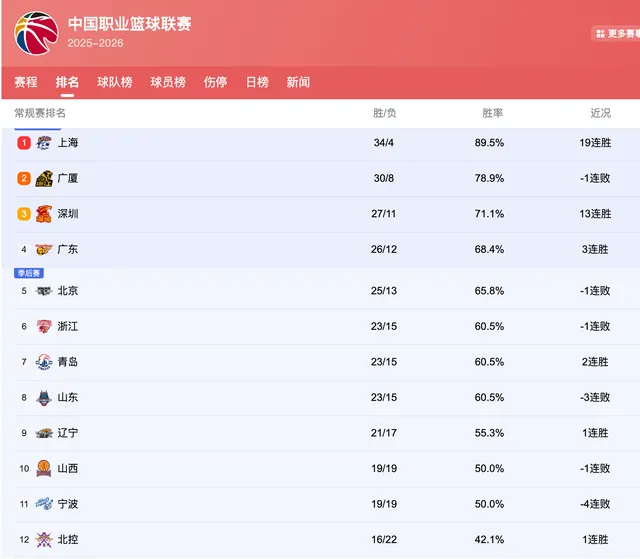
Task: Click the 78.9% win rate value
Action: click(x=489, y=178)
